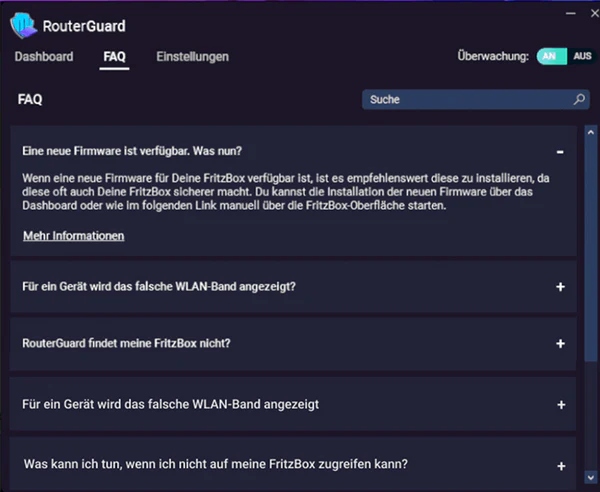Focus the Suche search field

(x=465, y=100)
